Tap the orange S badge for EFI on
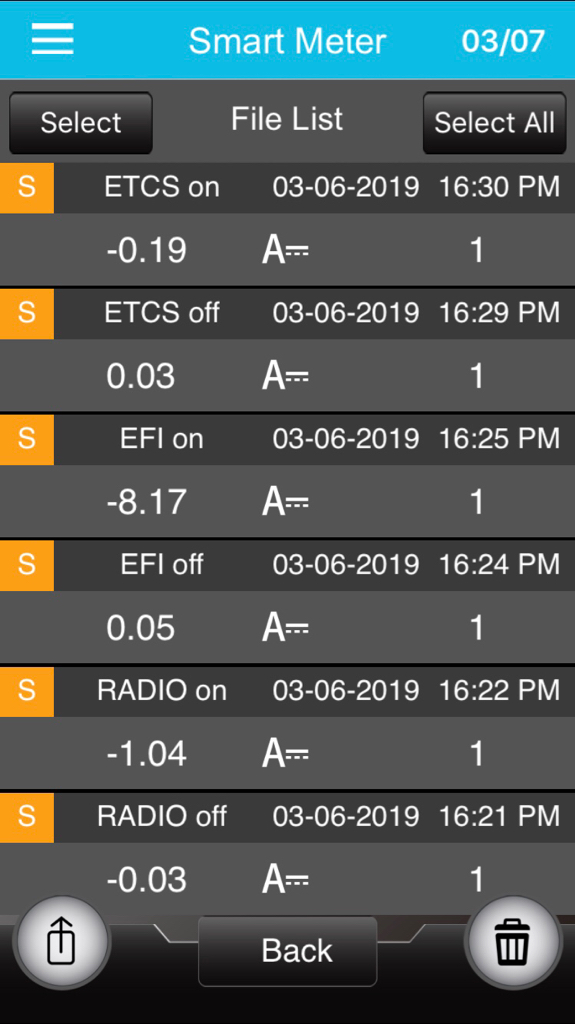This screenshot has height=1024, width=575. pos(27,440)
